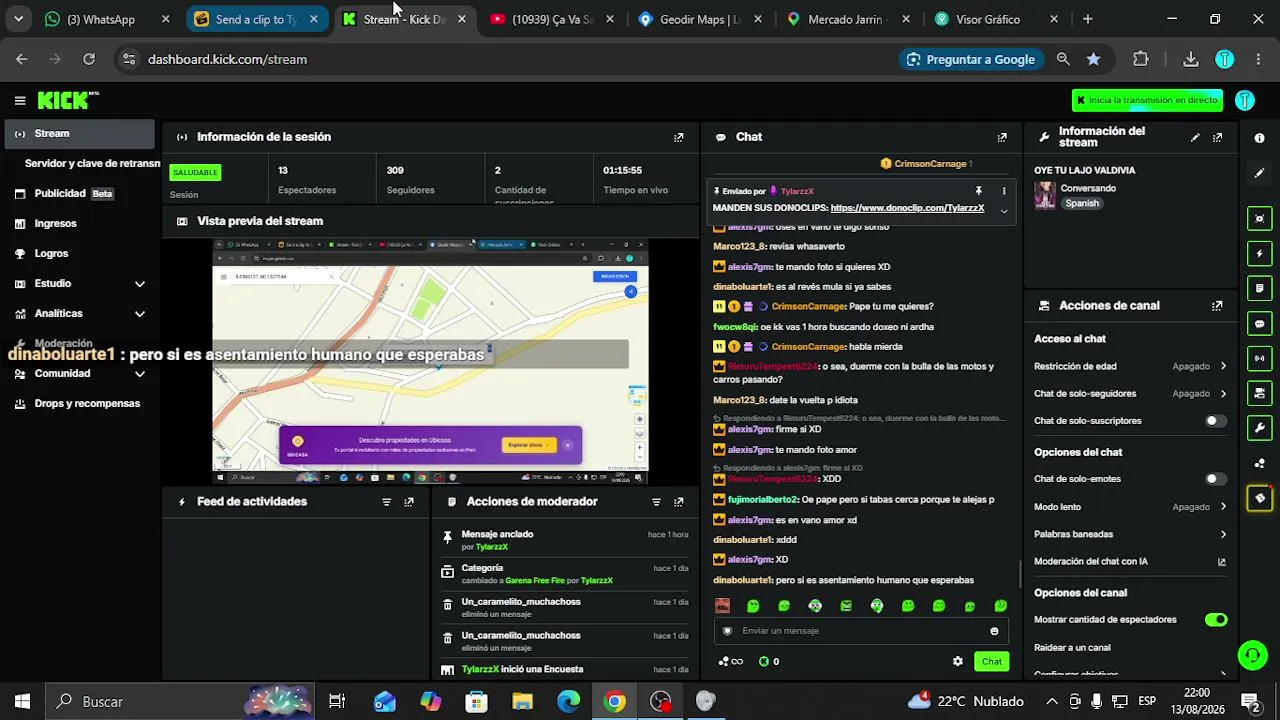
Task: Unpin the pinned chat message
Action: pos(979,191)
